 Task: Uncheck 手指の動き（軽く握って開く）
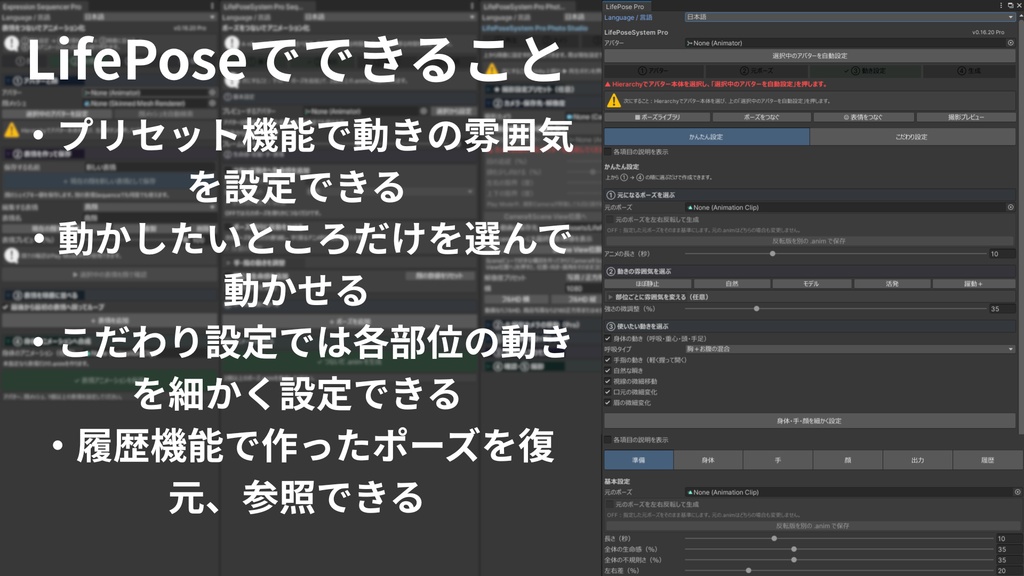coord(608,360)
